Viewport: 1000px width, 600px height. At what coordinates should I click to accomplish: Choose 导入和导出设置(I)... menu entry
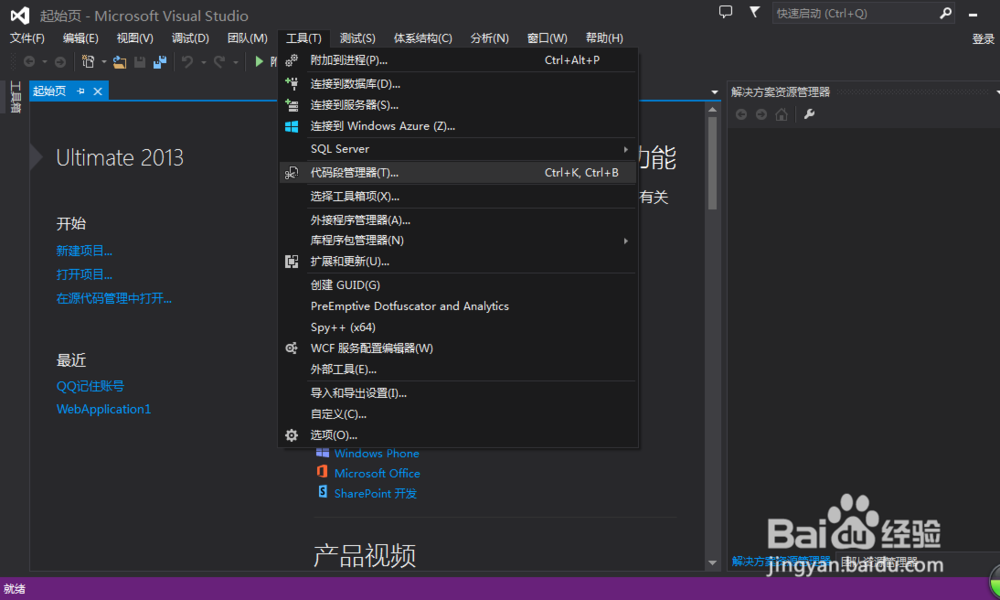click(x=458, y=393)
